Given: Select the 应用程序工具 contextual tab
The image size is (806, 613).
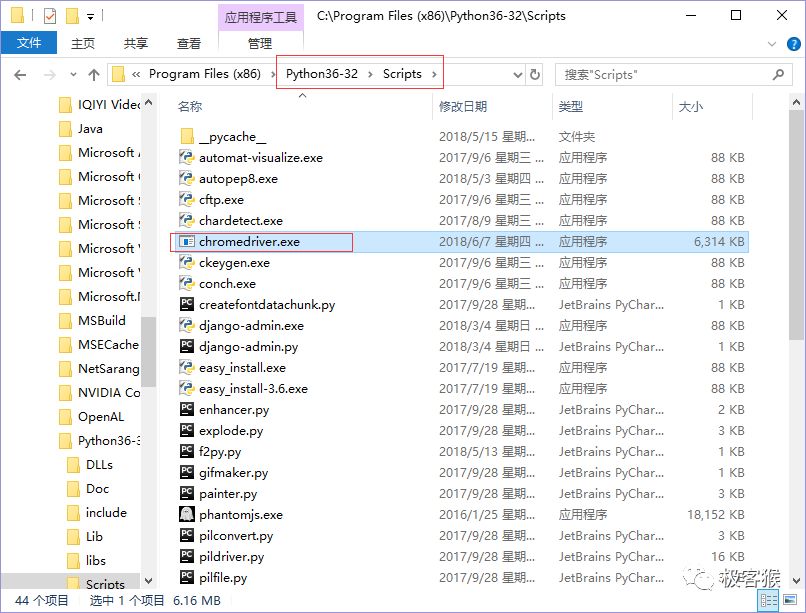Looking at the screenshot, I should (261, 17).
